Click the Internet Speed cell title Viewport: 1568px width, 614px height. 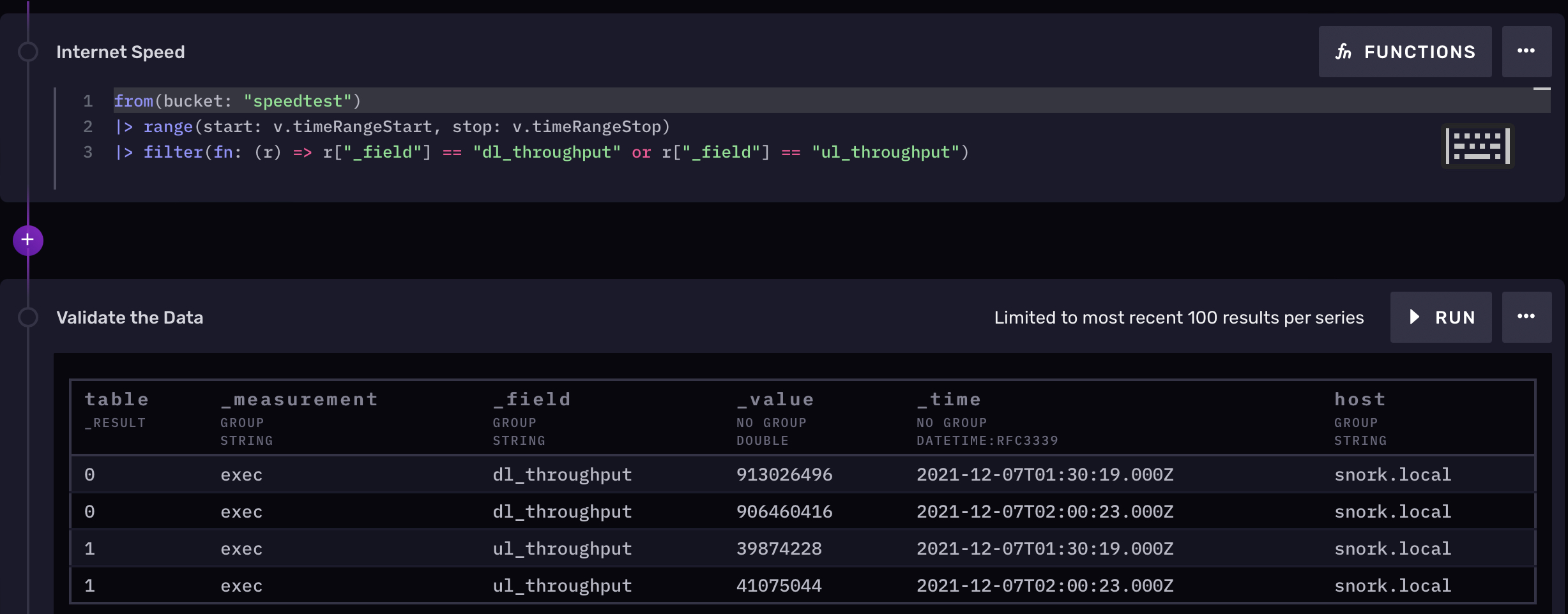tap(120, 52)
